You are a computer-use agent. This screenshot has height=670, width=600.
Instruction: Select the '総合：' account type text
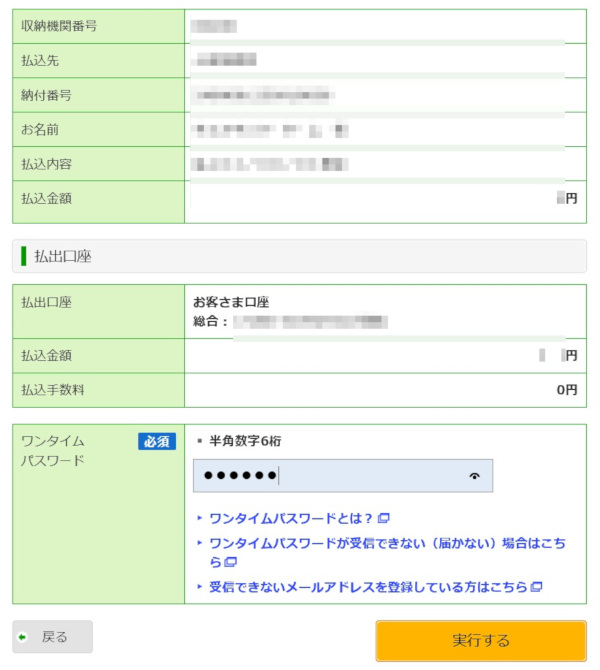[x=211, y=321]
